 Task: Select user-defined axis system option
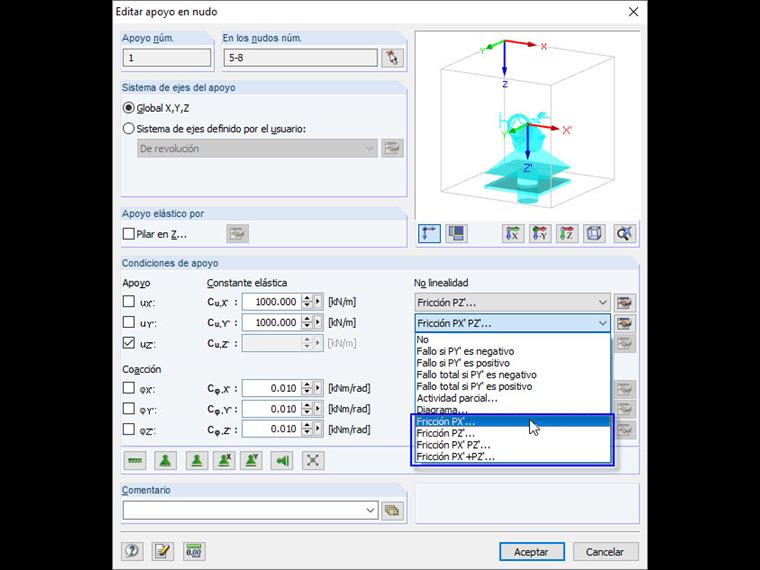click(128, 129)
